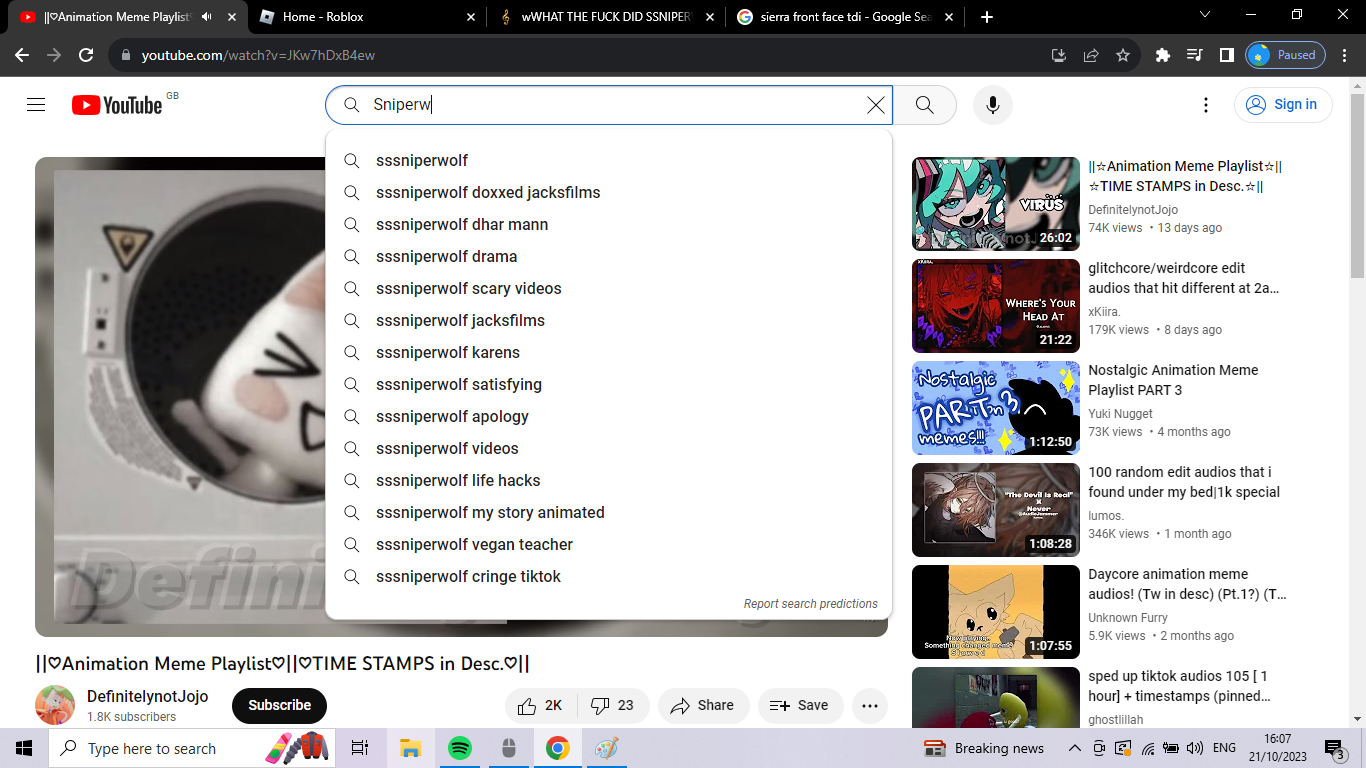Open a new browser tab
The width and height of the screenshot is (1366, 768).
coord(987,17)
